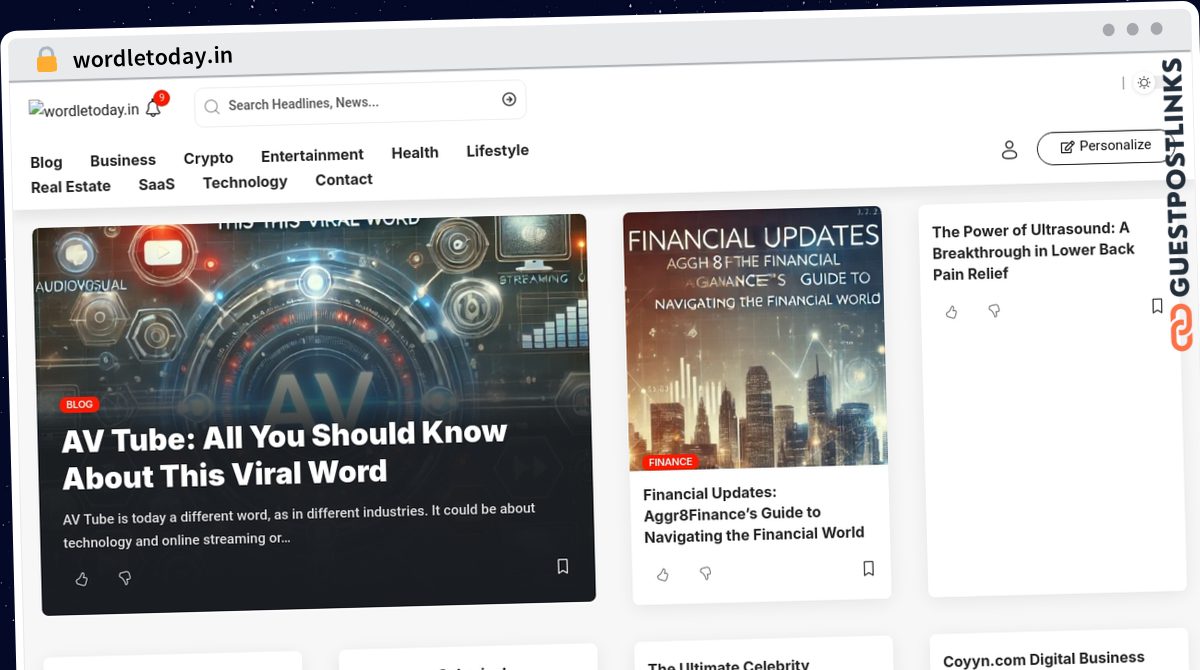Bookmark the AV Tube article
This screenshot has width=1200, height=670.
pyautogui.click(x=563, y=566)
